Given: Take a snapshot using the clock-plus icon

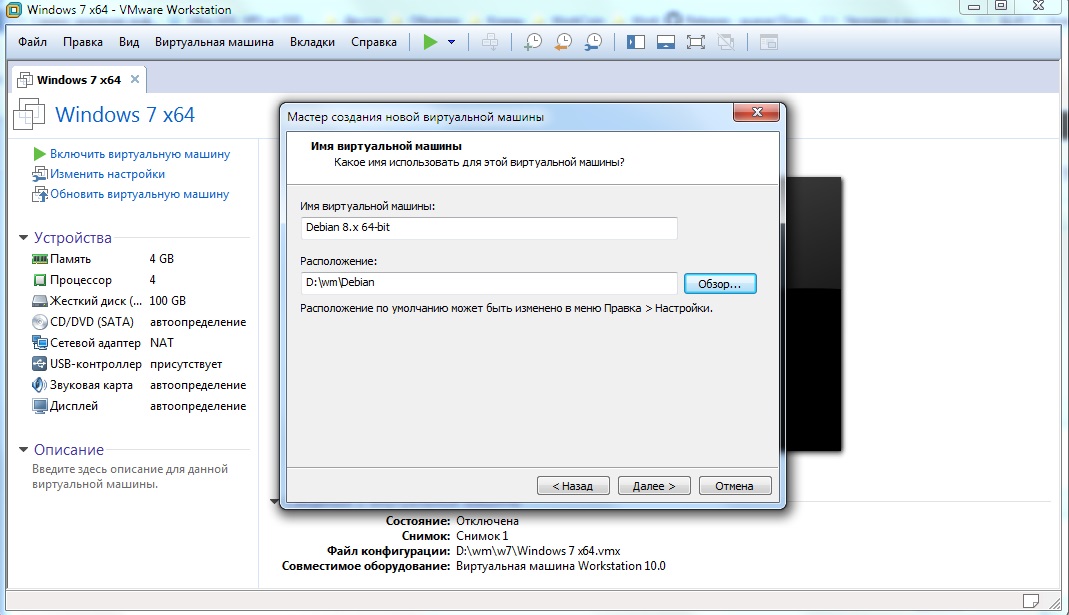Looking at the screenshot, I should tap(532, 42).
